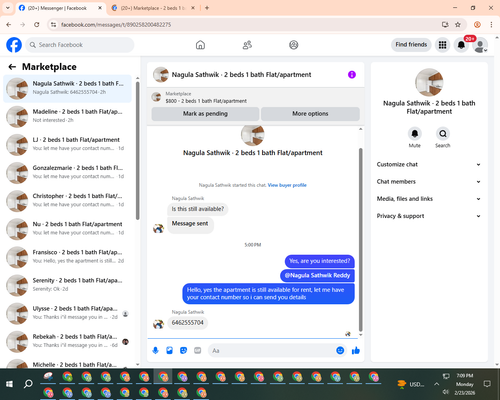This screenshot has width=500, height=400.
Task: Go to the Home feed icon
Action: [x=200, y=45]
